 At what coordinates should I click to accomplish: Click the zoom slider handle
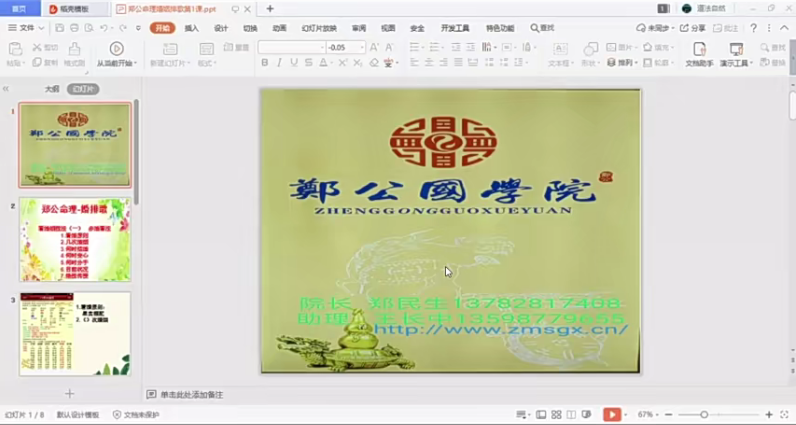[704, 415]
